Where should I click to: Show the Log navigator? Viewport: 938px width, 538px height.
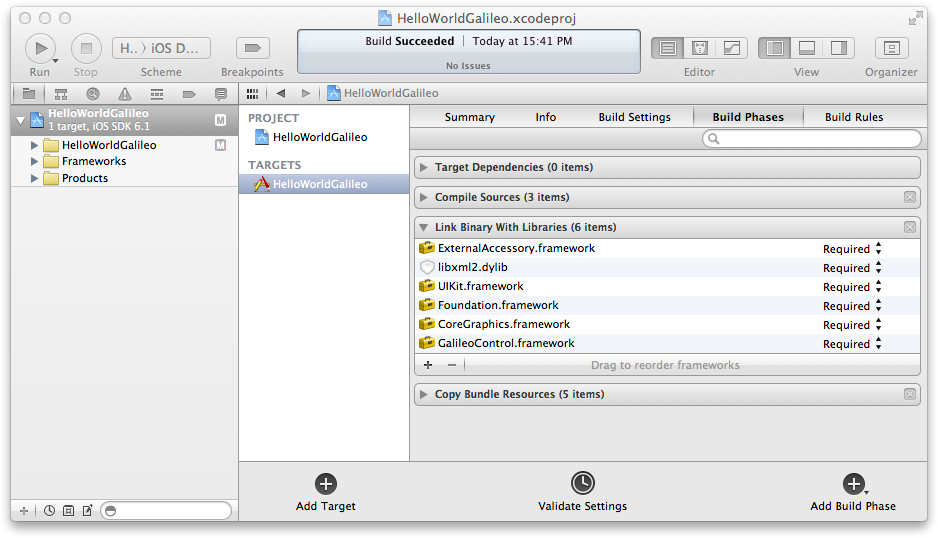[x=221, y=94]
